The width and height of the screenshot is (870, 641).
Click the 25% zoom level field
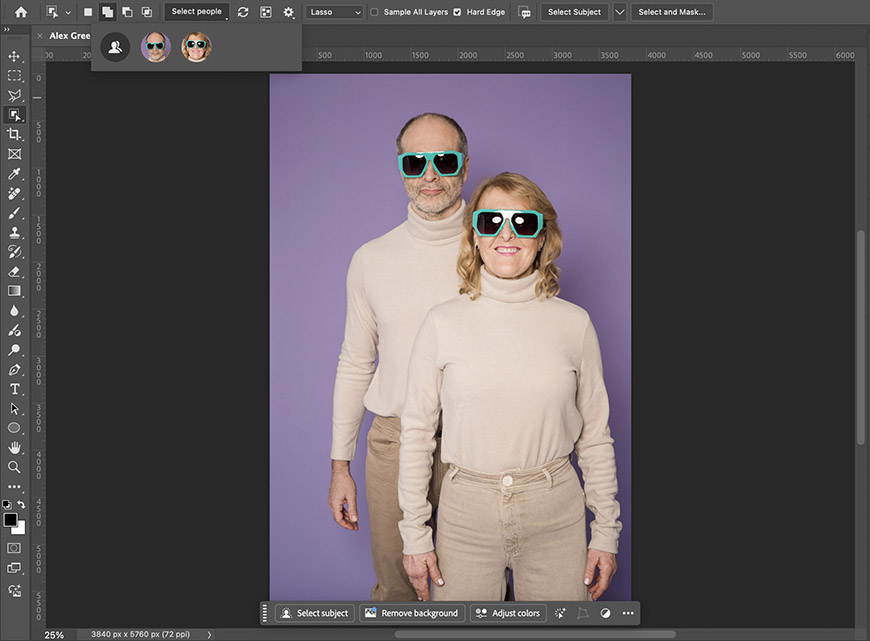coord(54,635)
